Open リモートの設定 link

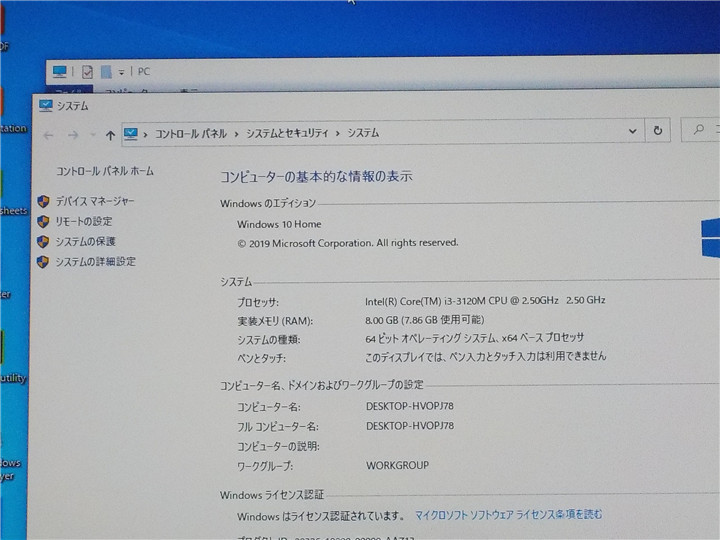pyautogui.click(x=84, y=221)
